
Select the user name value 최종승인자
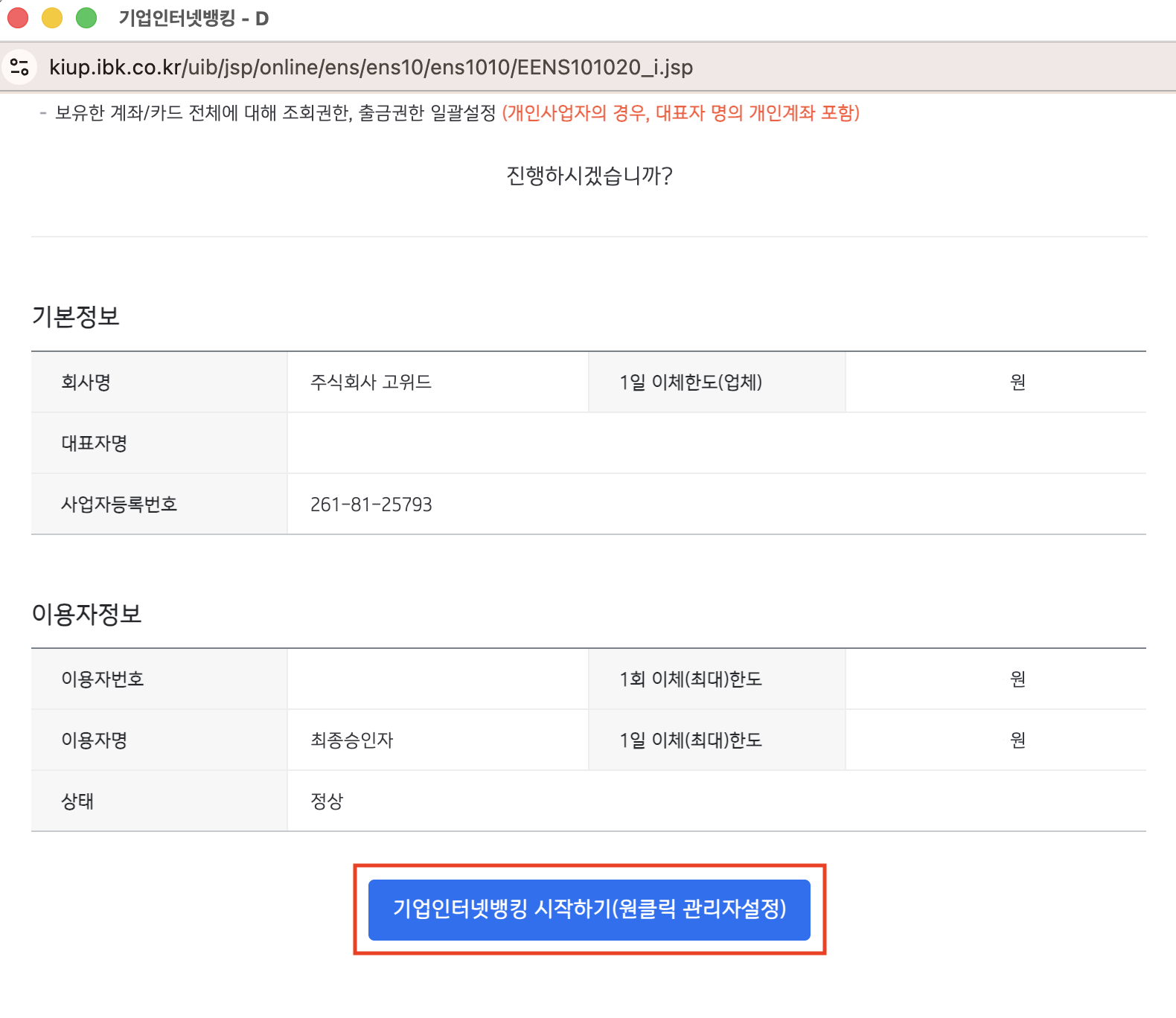click(351, 740)
